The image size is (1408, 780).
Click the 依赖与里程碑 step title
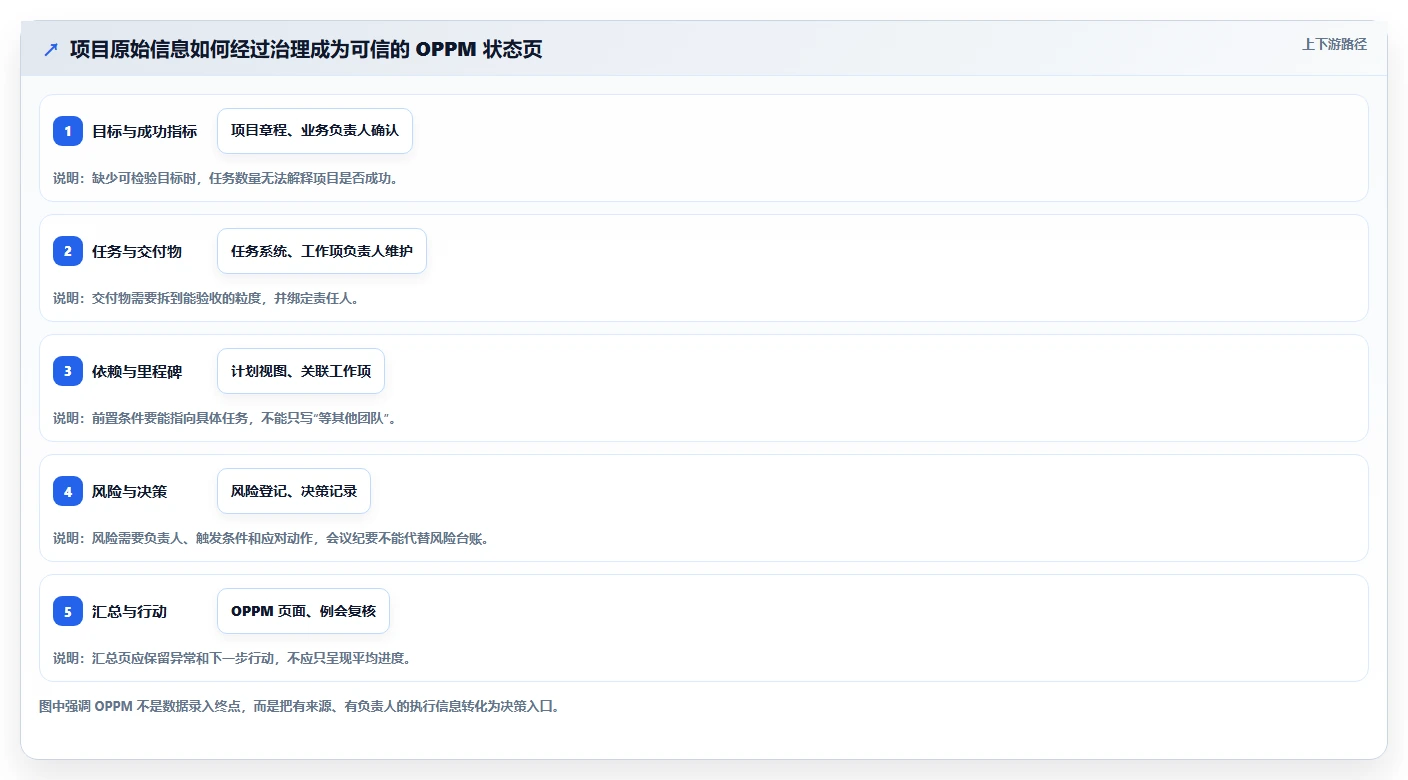pyautogui.click(x=137, y=371)
